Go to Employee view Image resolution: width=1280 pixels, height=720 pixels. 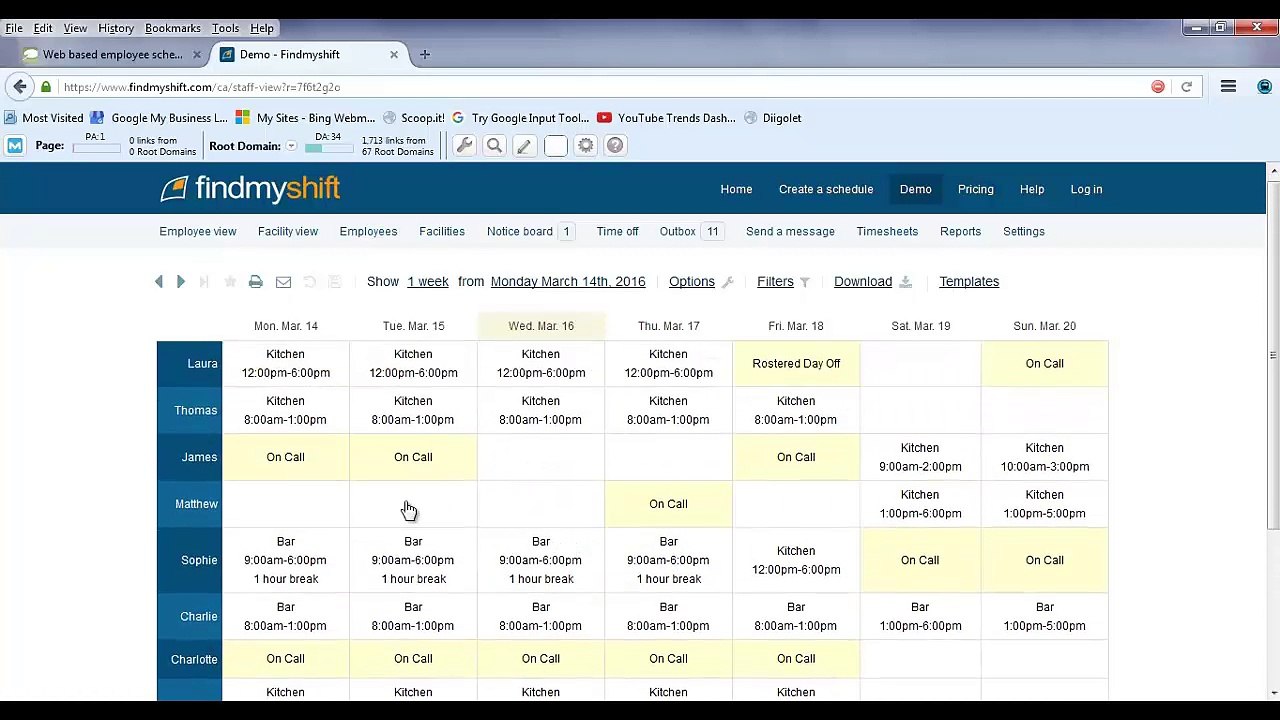point(198,231)
